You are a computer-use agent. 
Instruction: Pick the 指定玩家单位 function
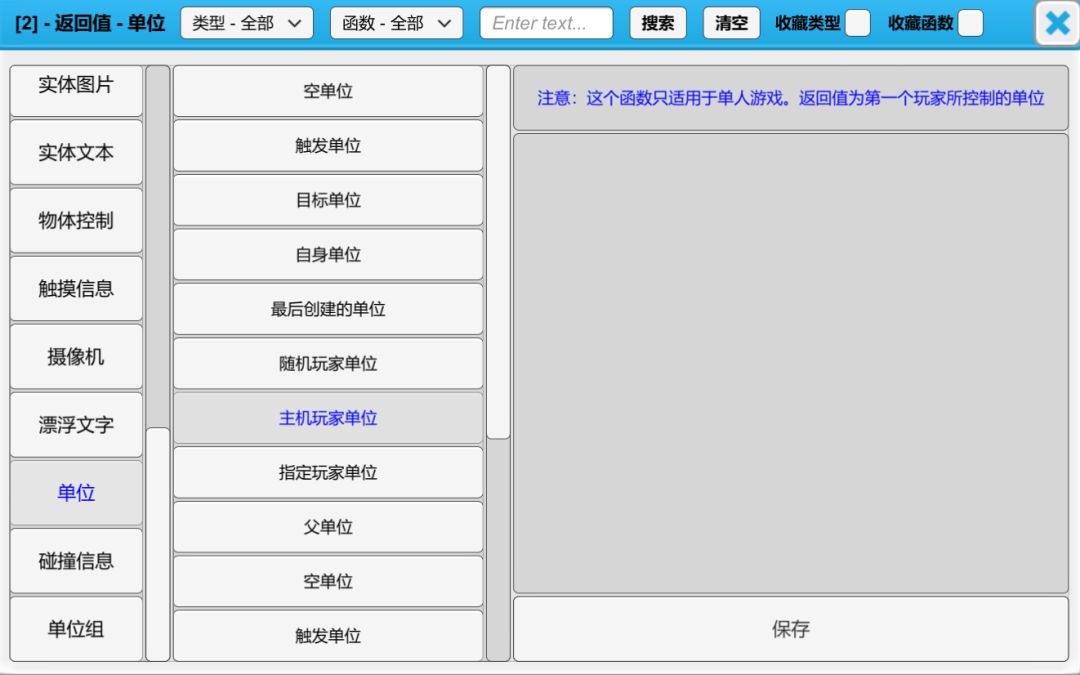coord(328,472)
